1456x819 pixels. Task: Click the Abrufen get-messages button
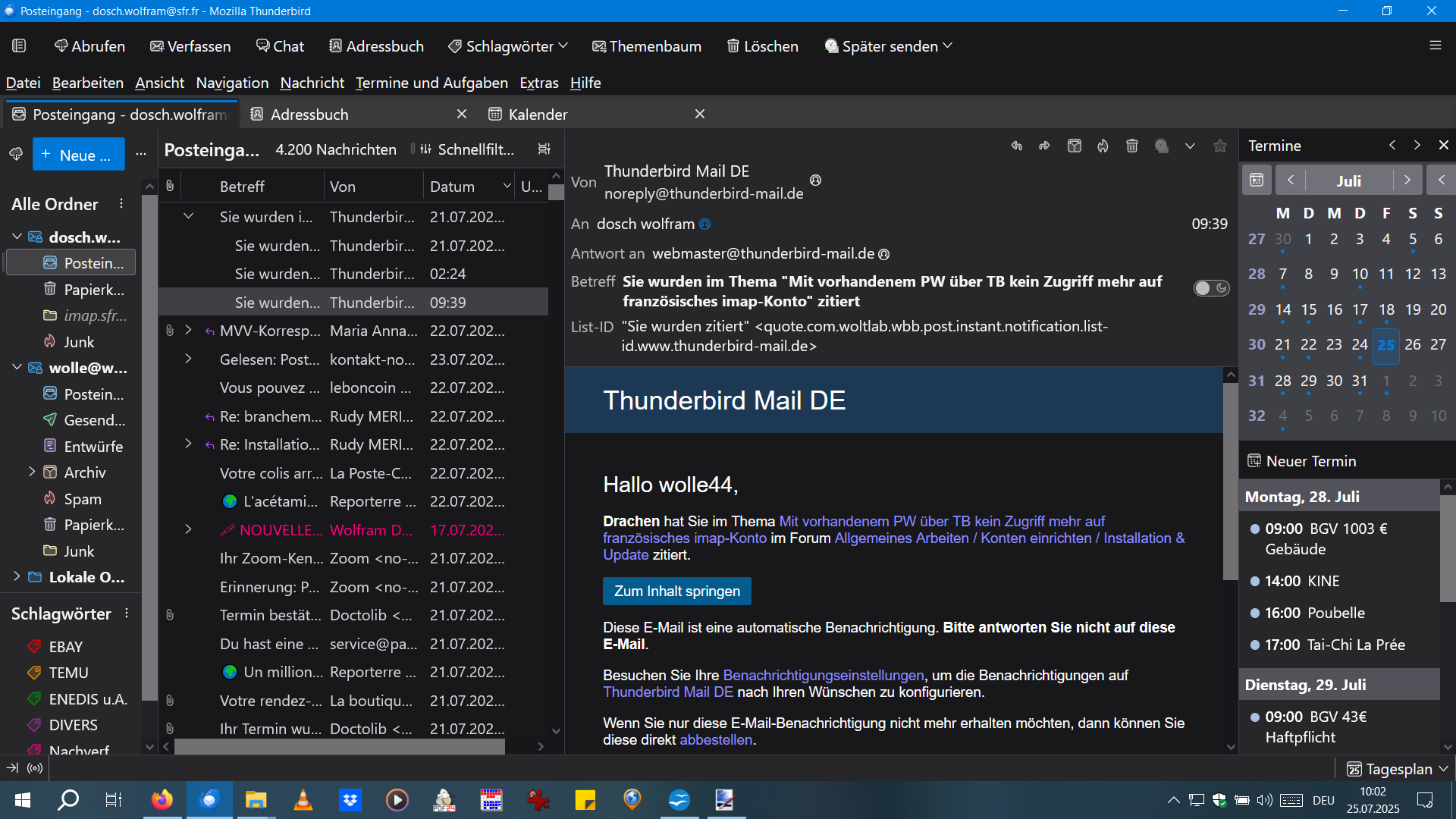tap(89, 46)
